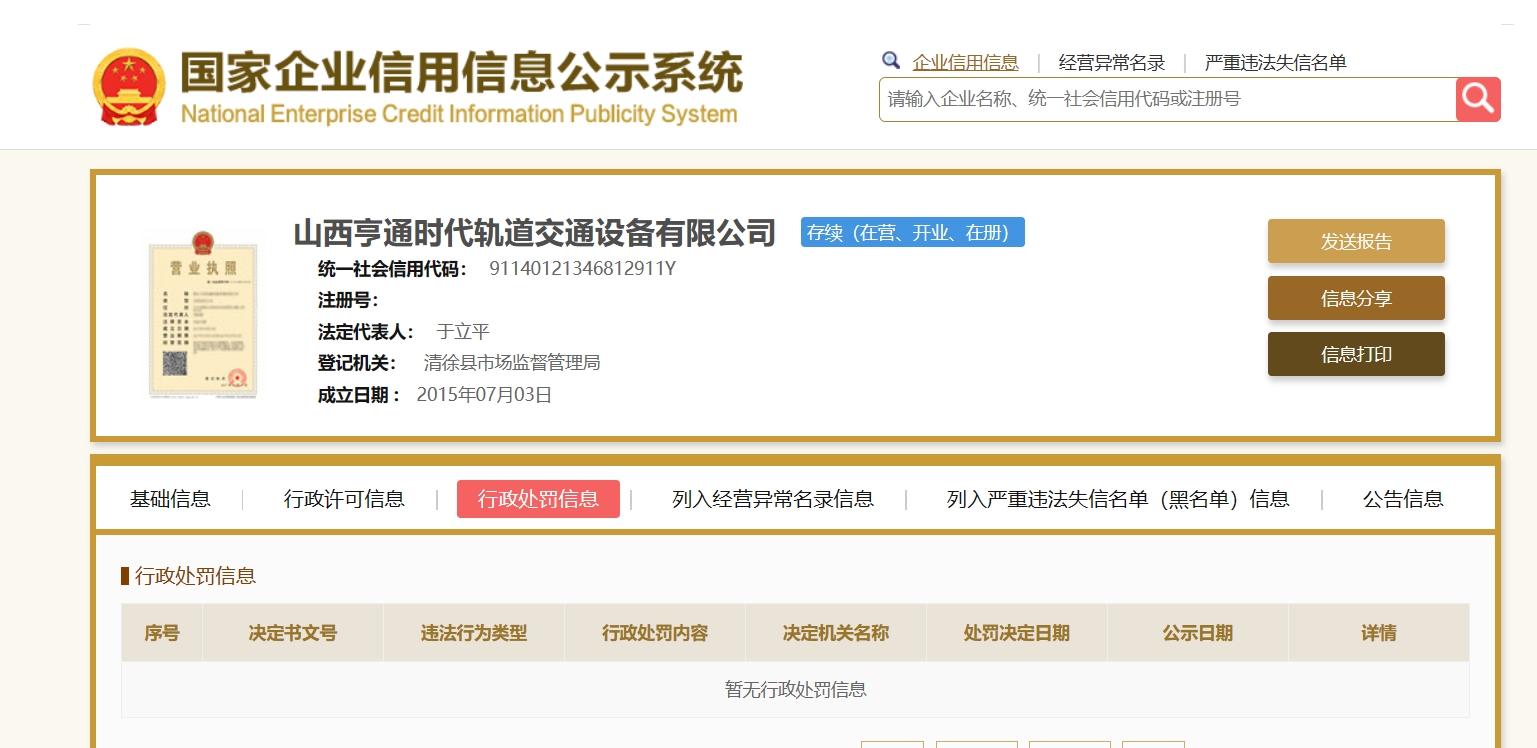Select the 严重违法失信名单 search category link
The image size is (1537, 748).
(1275, 63)
